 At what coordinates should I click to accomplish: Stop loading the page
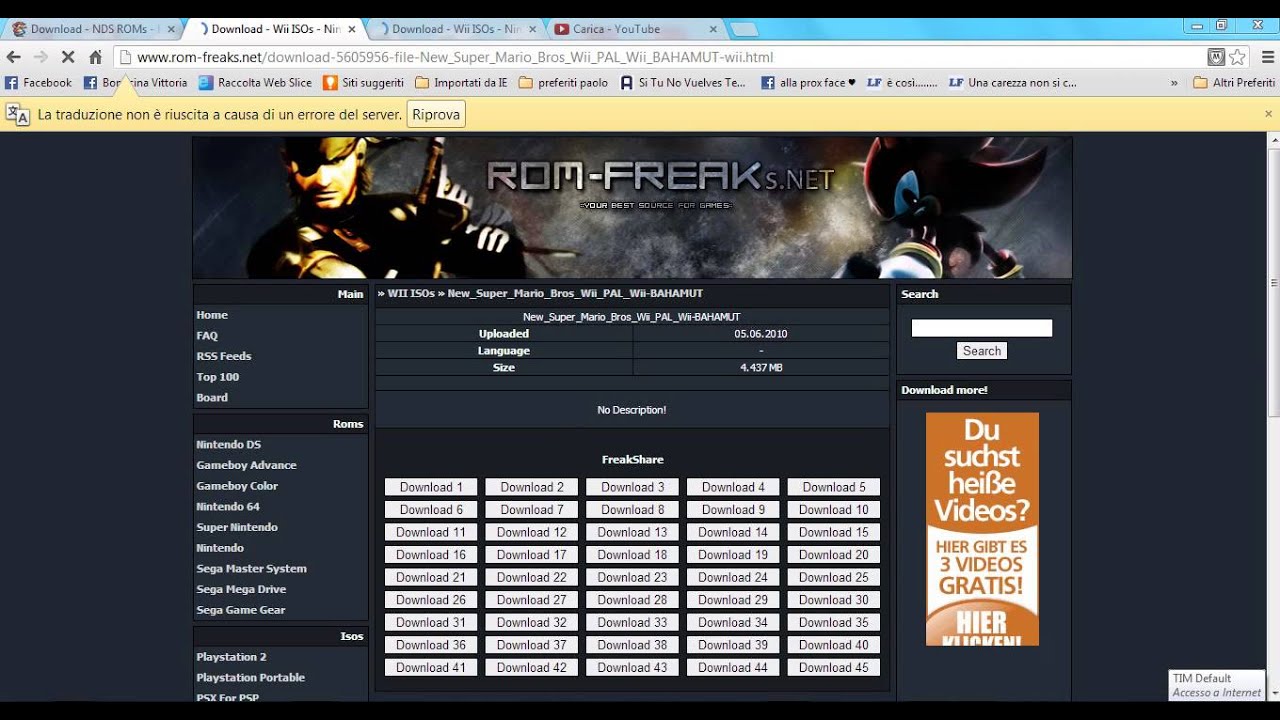[x=68, y=57]
